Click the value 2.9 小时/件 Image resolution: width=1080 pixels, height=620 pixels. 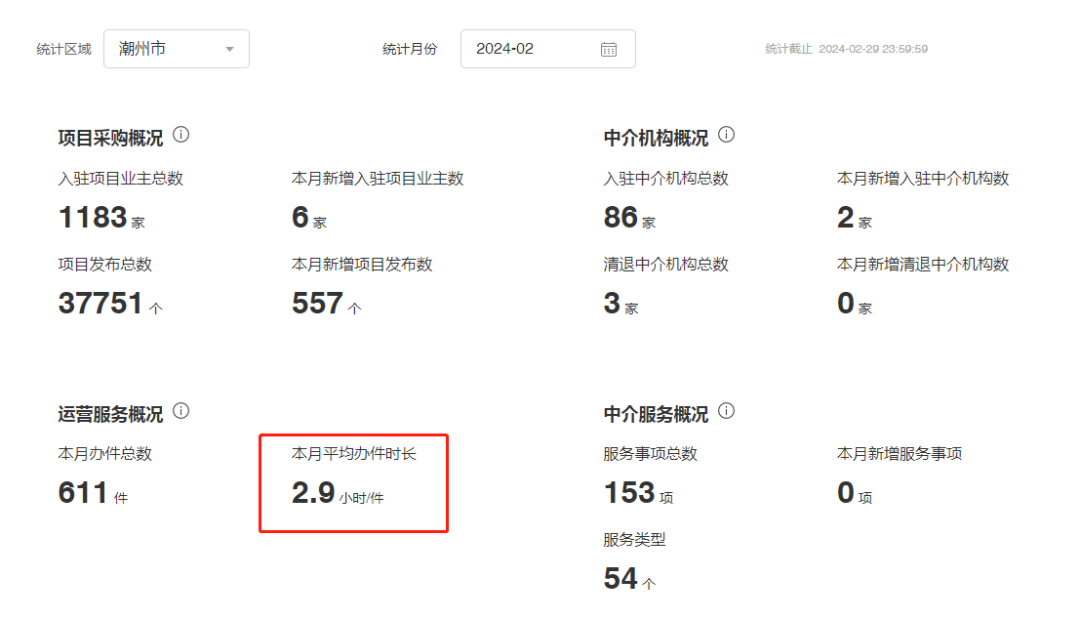[338, 493]
